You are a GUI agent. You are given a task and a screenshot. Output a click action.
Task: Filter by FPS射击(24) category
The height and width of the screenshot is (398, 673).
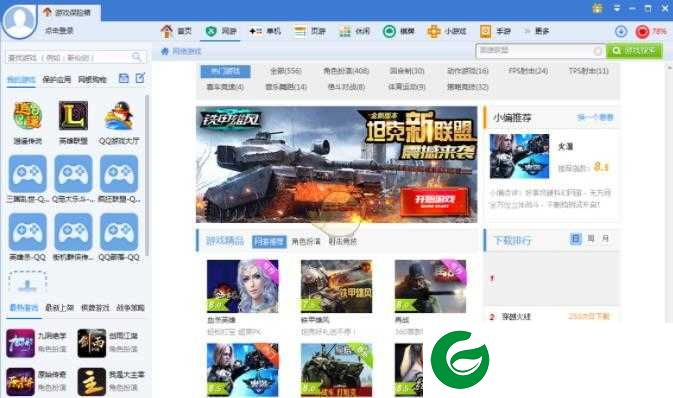point(528,71)
